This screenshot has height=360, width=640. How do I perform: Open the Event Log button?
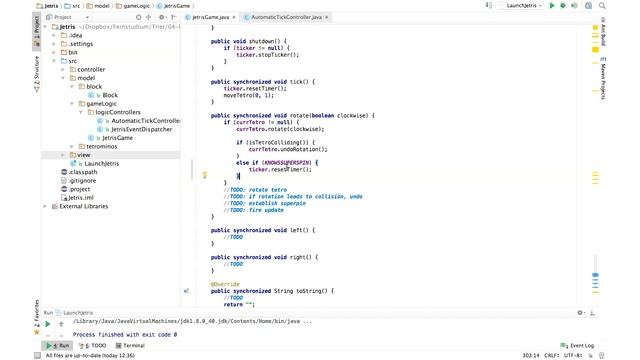tap(578, 346)
